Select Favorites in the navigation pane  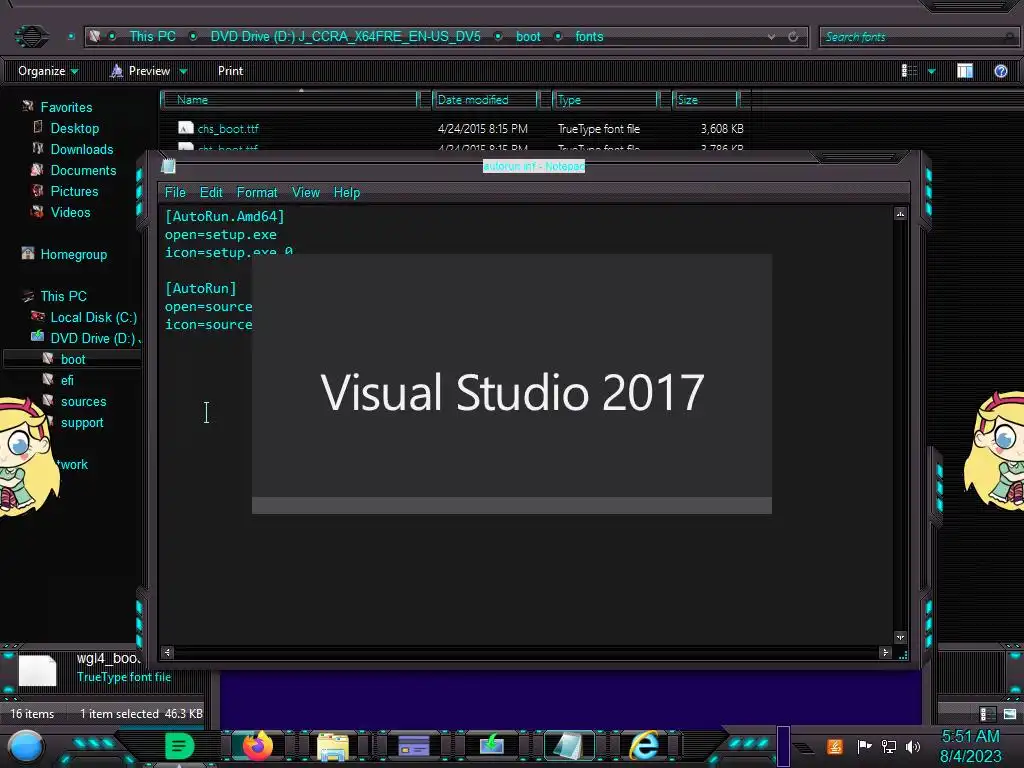(66, 107)
